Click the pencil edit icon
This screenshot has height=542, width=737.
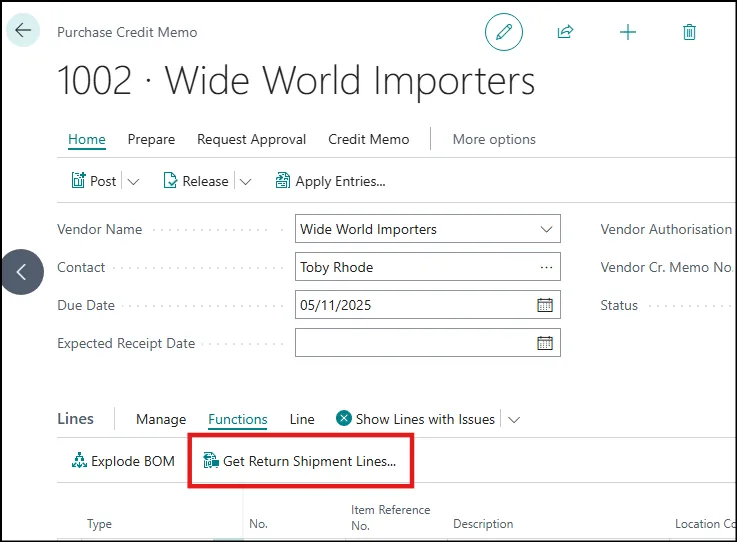503,32
